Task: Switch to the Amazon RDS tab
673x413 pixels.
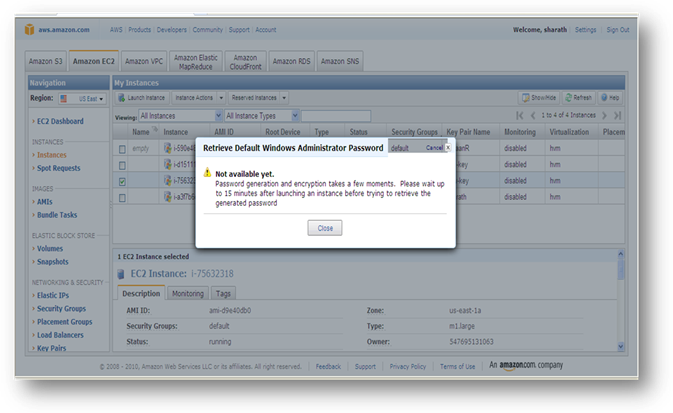Action: [x=291, y=61]
